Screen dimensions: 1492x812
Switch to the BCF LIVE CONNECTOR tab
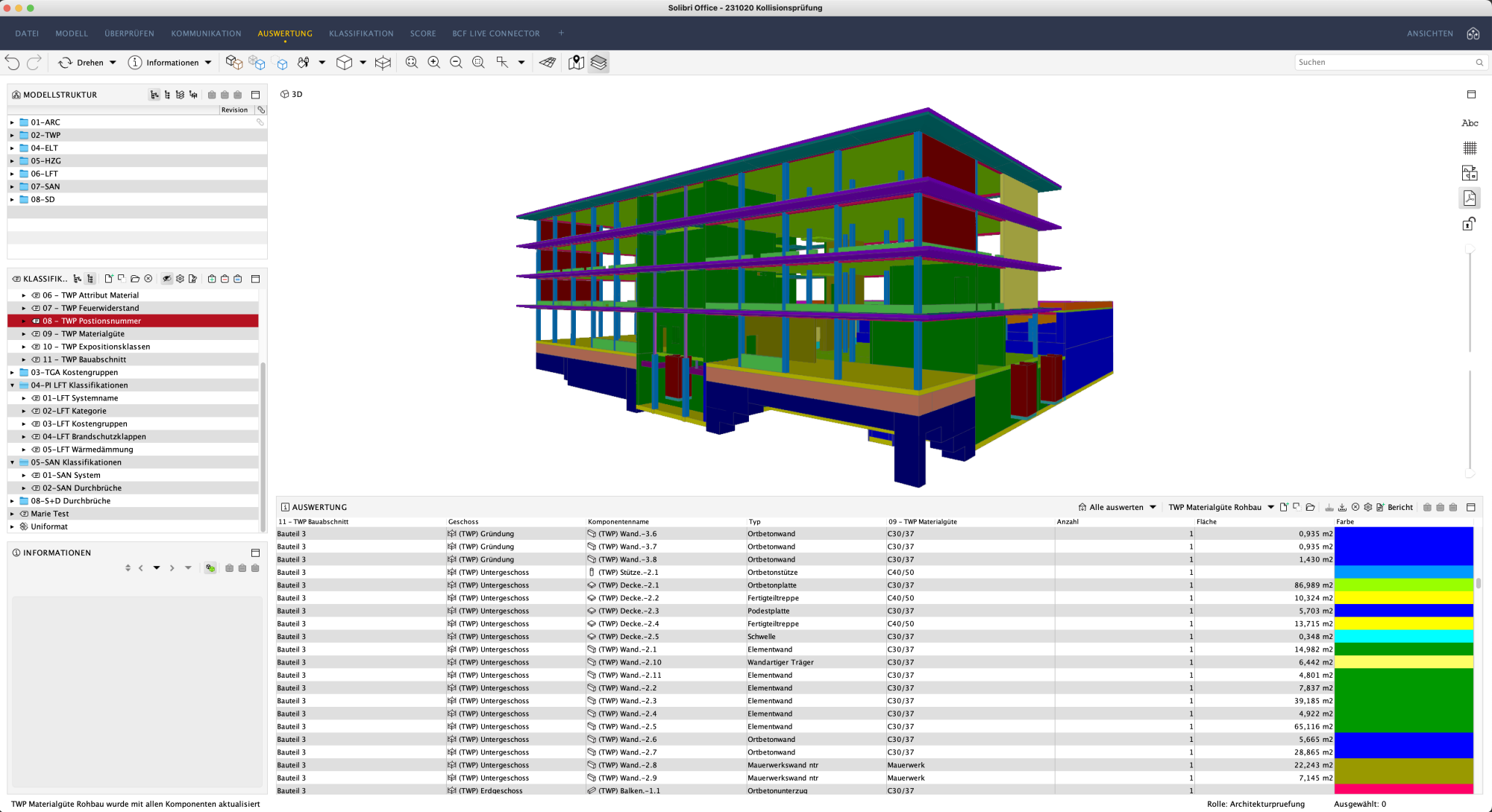[495, 34]
